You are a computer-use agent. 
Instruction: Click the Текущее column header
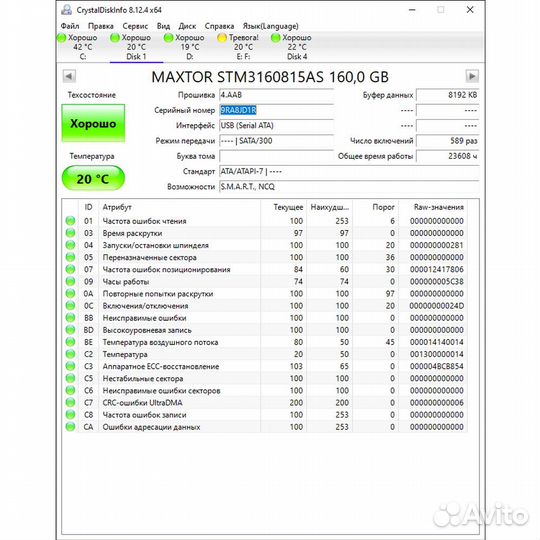[x=284, y=207]
